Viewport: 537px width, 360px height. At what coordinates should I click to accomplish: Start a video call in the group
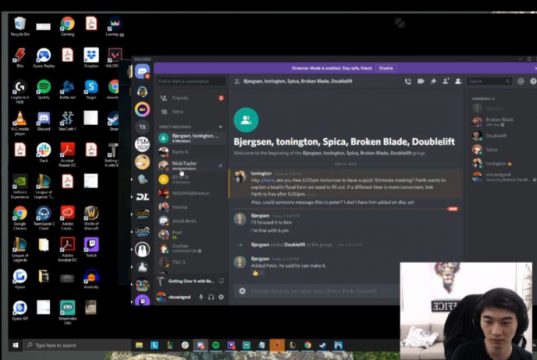pyautogui.click(x=421, y=82)
